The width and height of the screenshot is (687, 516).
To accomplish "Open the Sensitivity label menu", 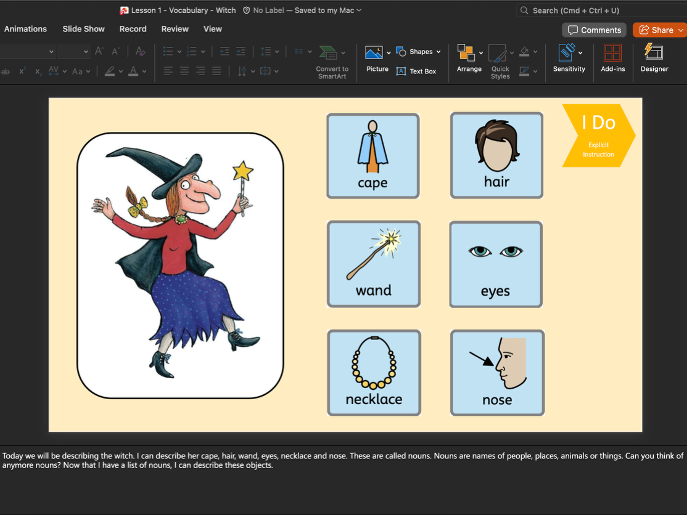I will tap(569, 57).
